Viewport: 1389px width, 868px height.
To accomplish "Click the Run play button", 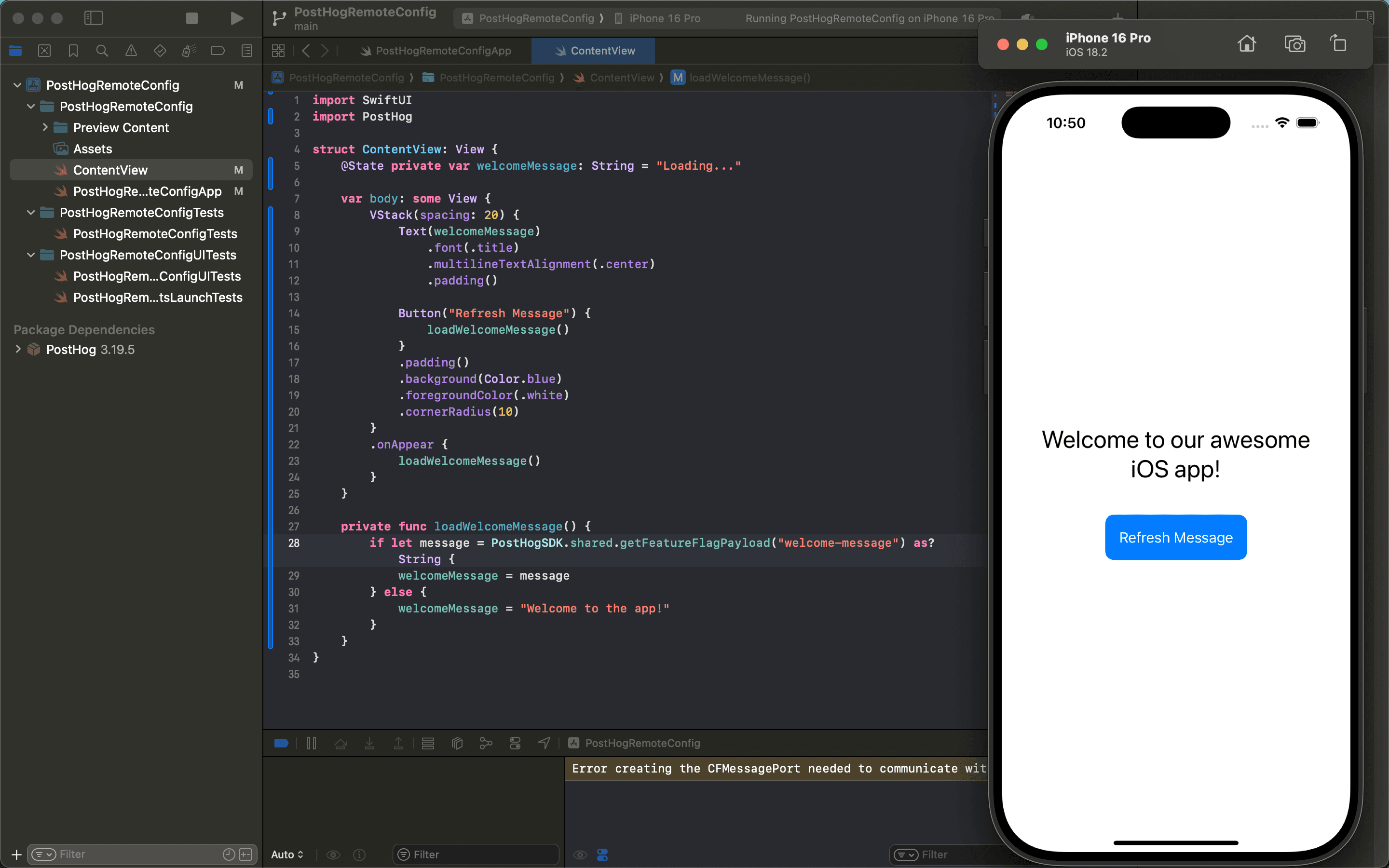I will click(236, 18).
